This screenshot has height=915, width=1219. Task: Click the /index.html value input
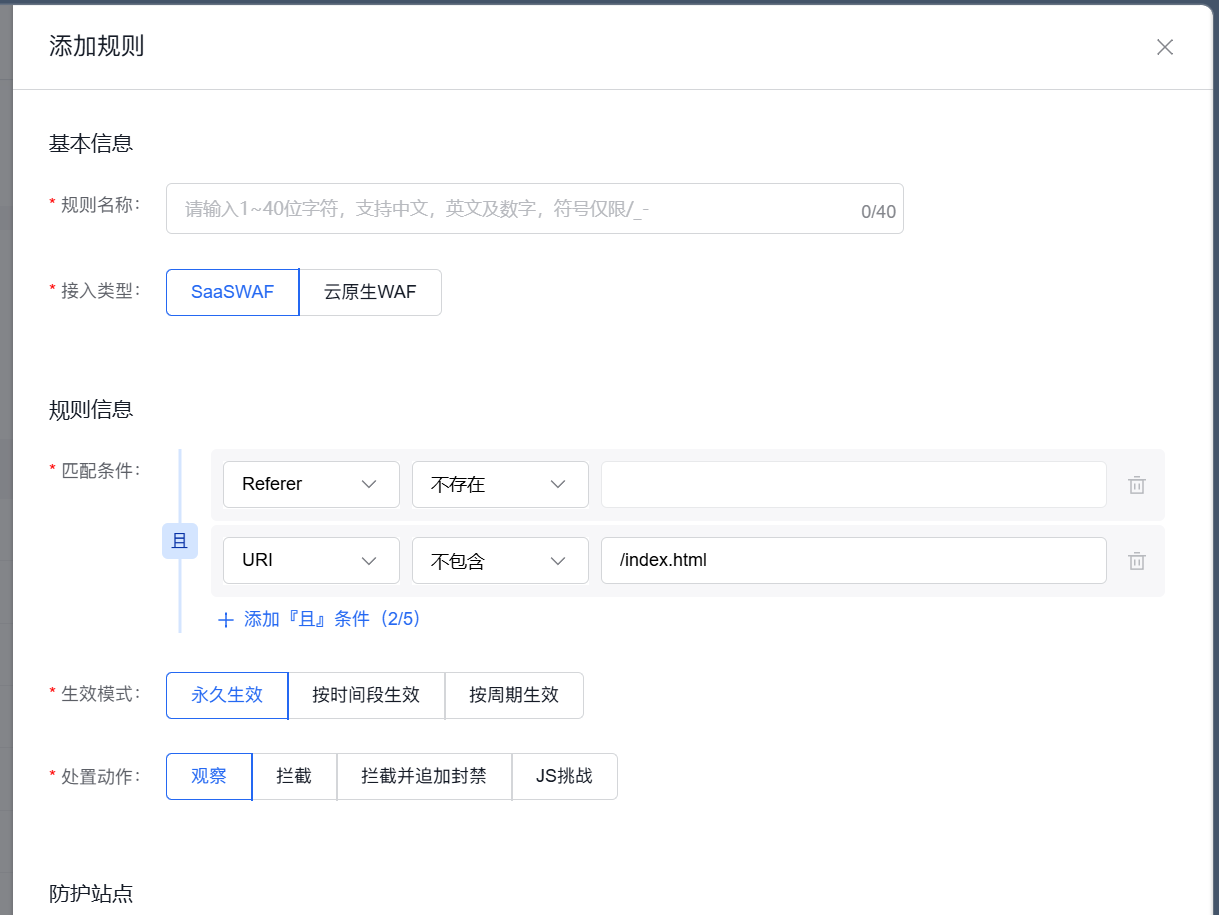(x=853, y=560)
